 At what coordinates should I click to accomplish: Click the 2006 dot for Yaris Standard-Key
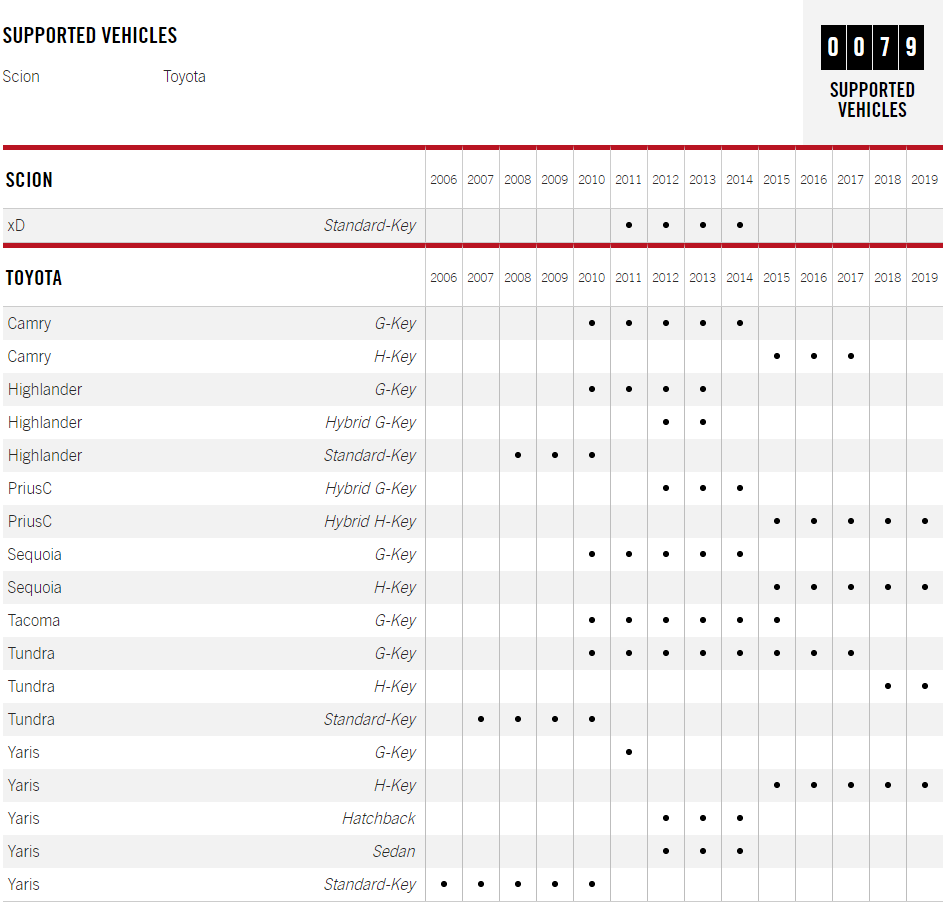click(444, 884)
